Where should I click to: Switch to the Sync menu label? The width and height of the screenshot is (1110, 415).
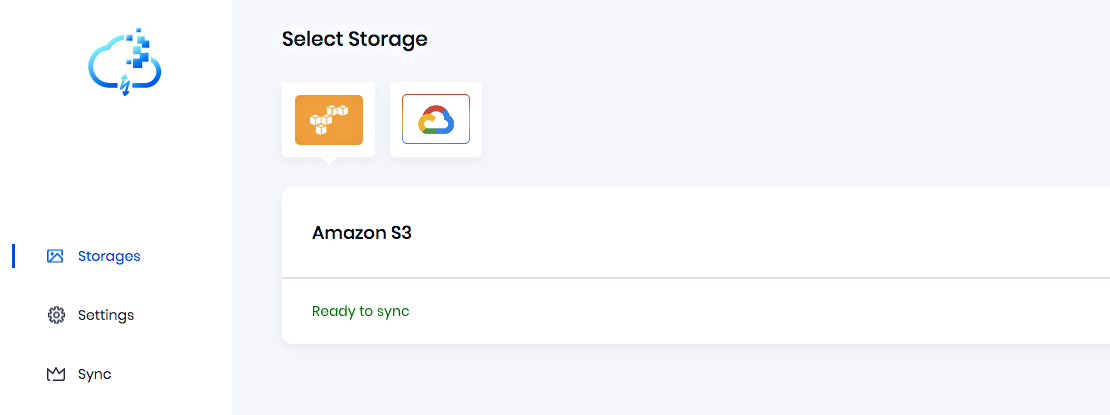95,374
